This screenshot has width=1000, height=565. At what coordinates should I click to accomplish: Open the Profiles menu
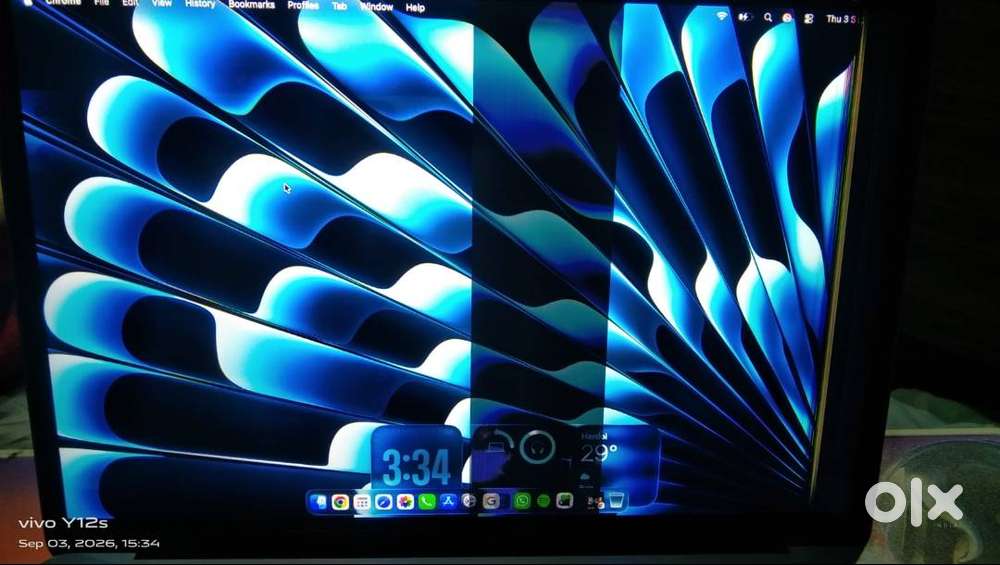(x=303, y=5)
